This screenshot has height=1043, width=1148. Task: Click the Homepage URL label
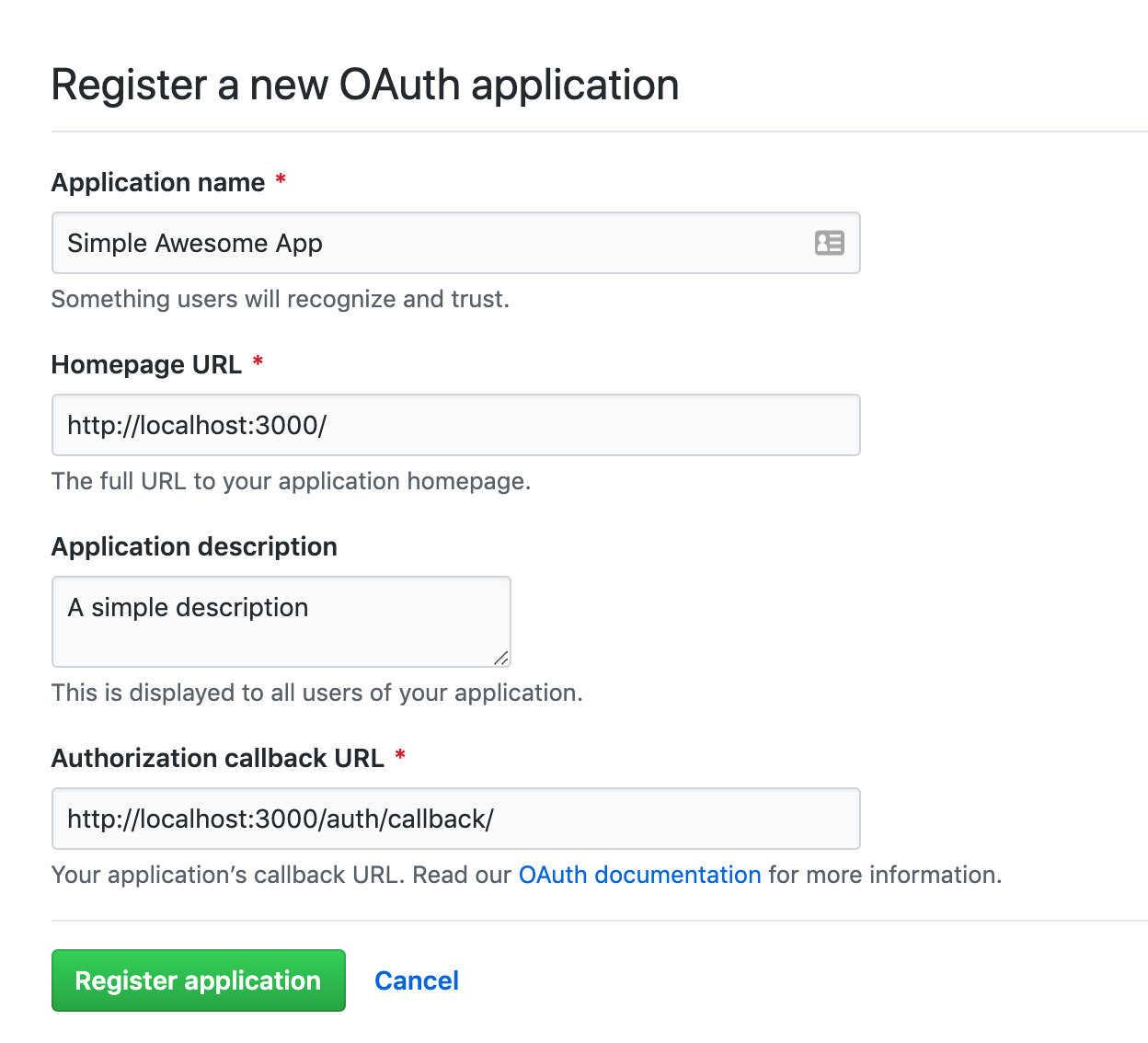(147, 364)
